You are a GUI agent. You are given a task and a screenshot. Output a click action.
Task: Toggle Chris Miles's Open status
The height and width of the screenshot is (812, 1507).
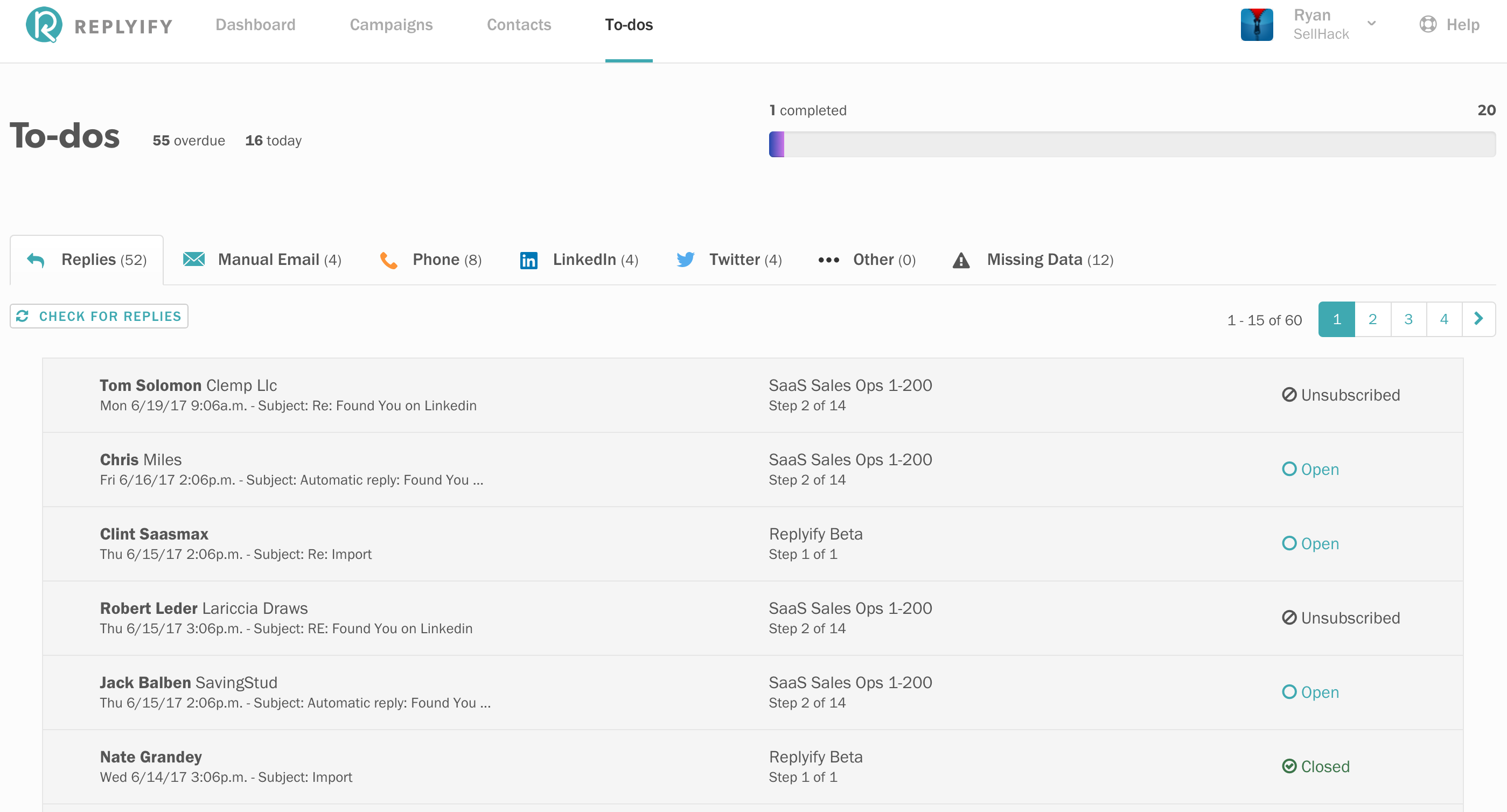pyautogui.click(x=1310, y=469)
